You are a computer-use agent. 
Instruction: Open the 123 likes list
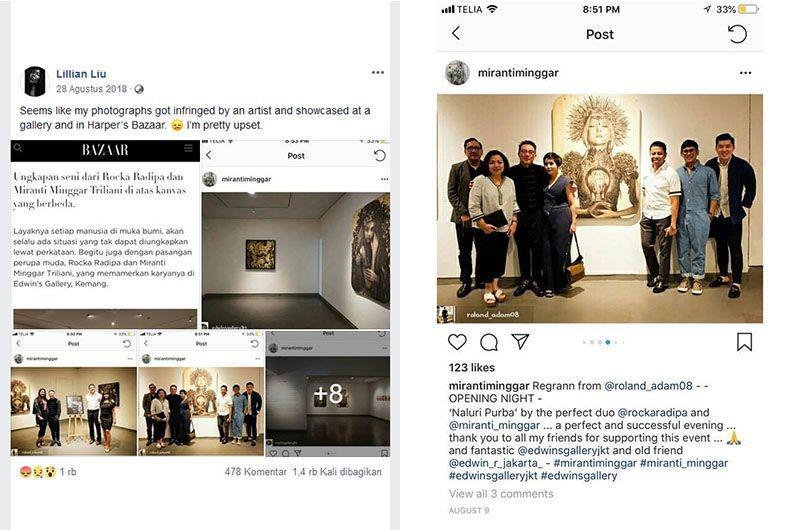coord(472,367)
